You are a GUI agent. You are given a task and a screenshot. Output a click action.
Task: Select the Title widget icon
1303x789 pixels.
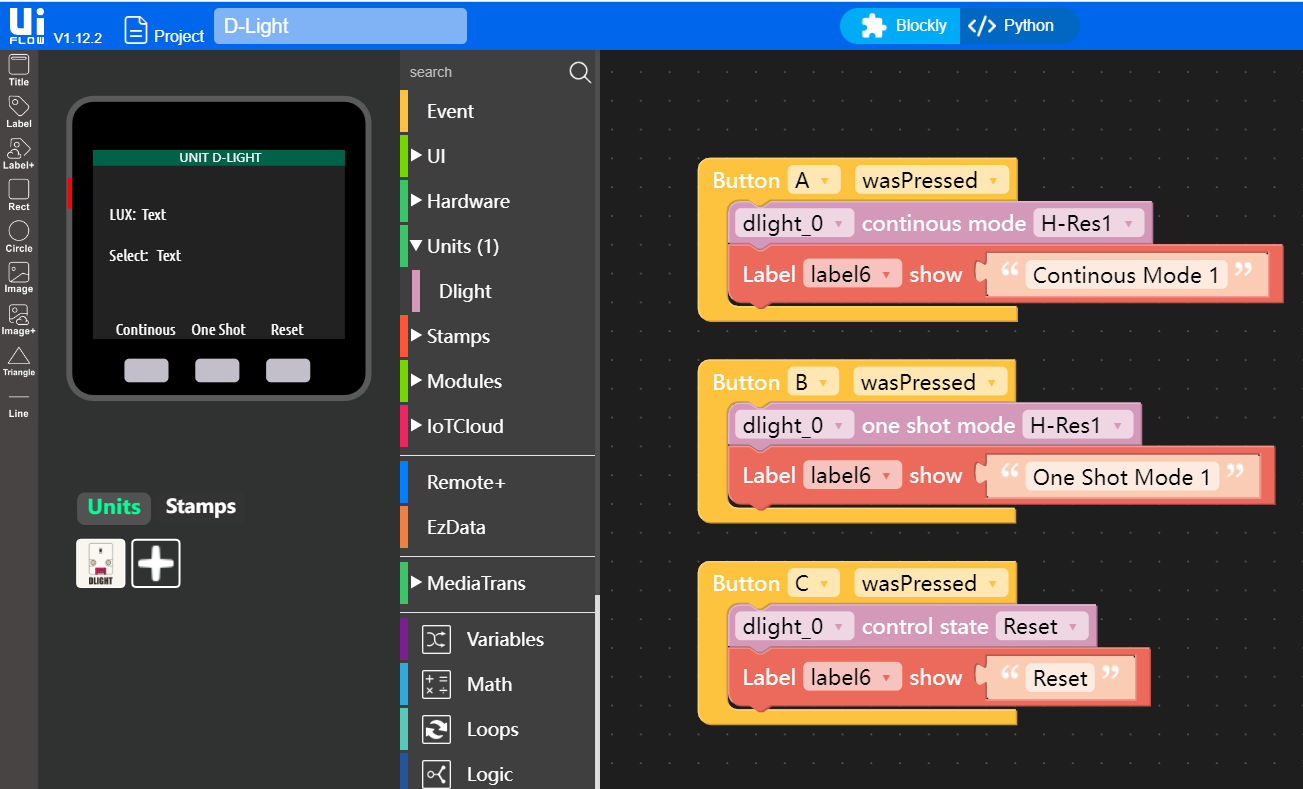(x=19, y=69)
